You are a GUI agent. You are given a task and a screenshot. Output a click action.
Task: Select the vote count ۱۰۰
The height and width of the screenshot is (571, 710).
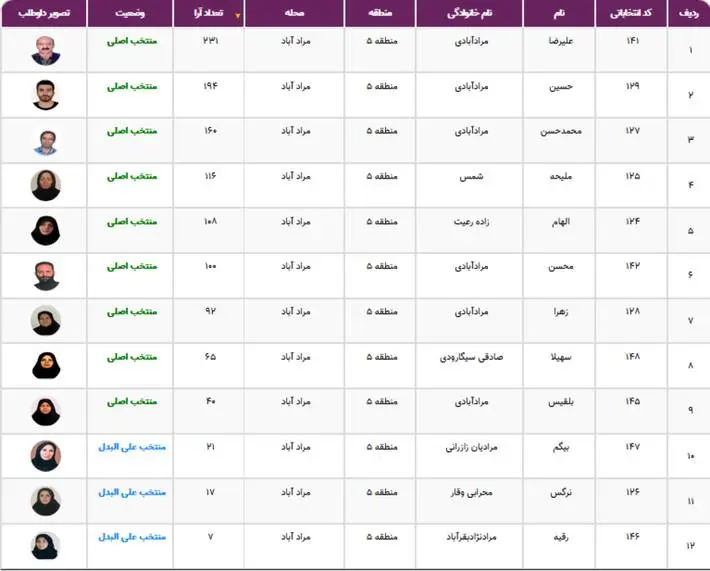(211, 266)
